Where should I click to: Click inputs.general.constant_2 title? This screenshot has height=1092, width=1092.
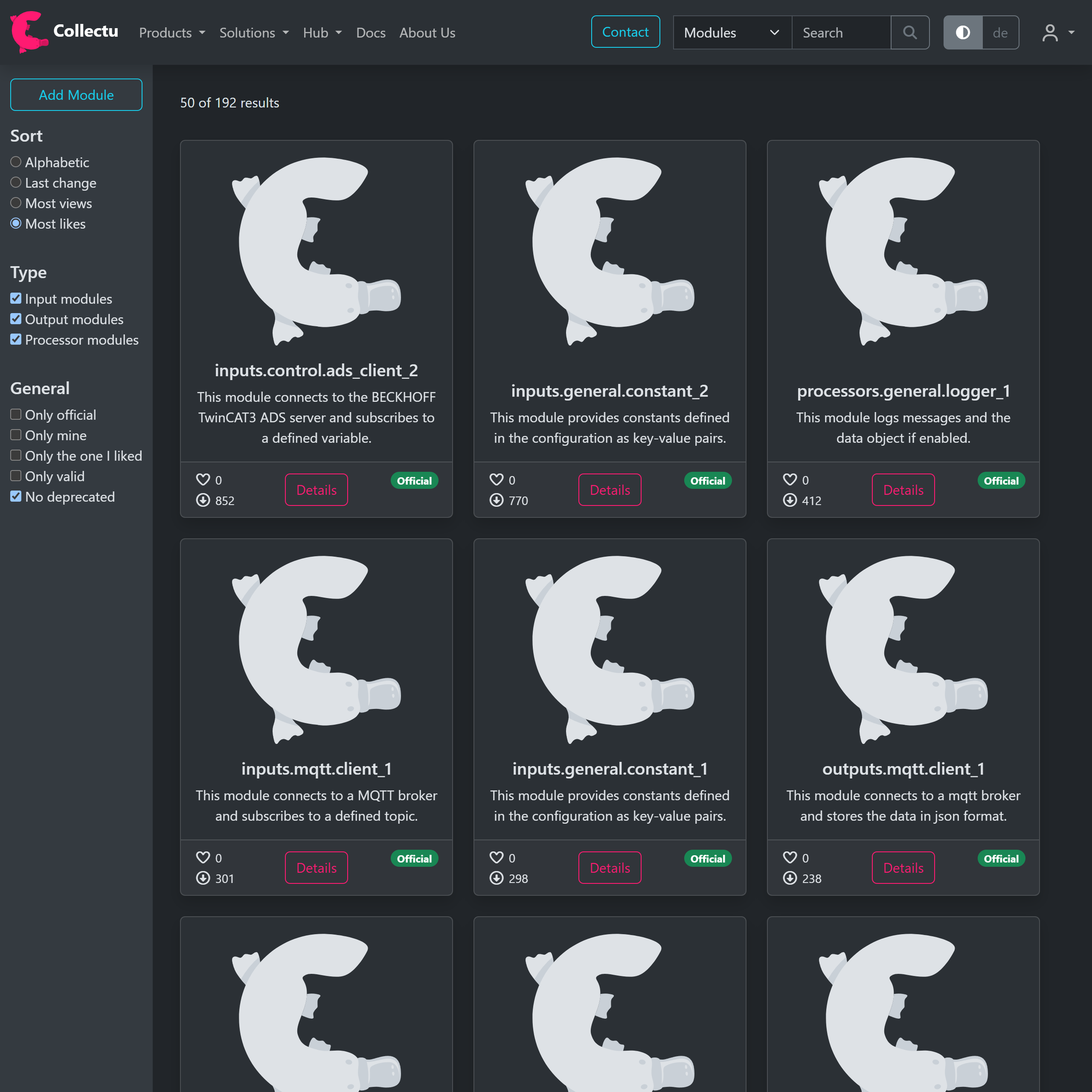(x=610, y=391)
